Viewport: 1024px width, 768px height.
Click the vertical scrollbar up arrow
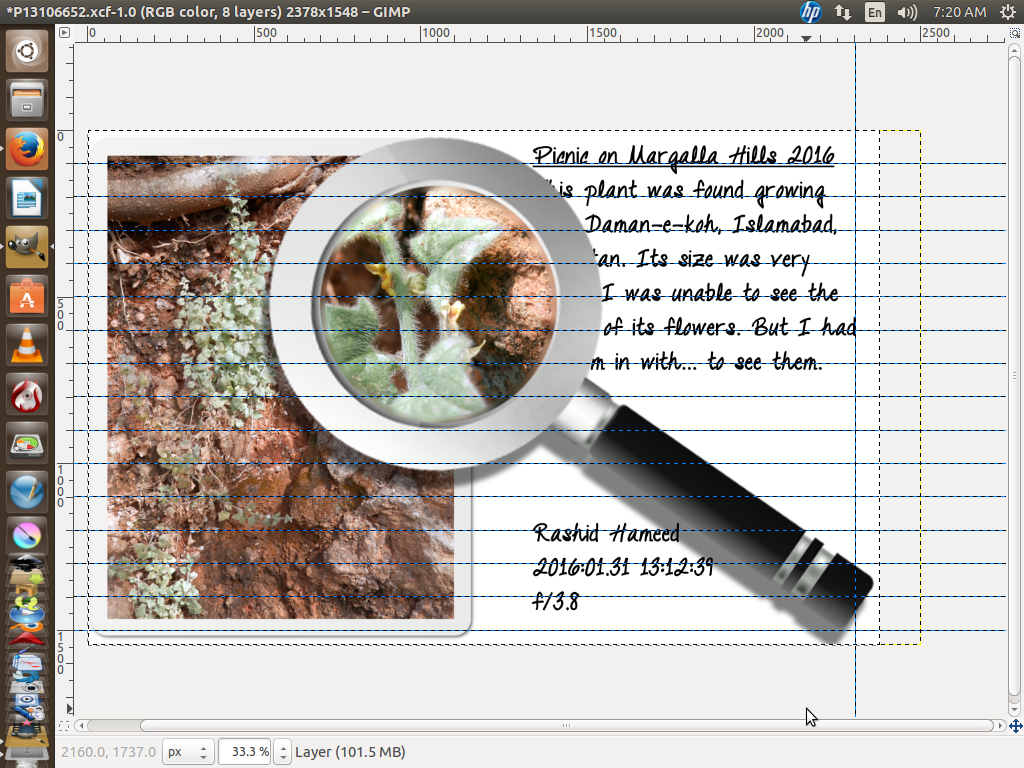point(1014,50)
